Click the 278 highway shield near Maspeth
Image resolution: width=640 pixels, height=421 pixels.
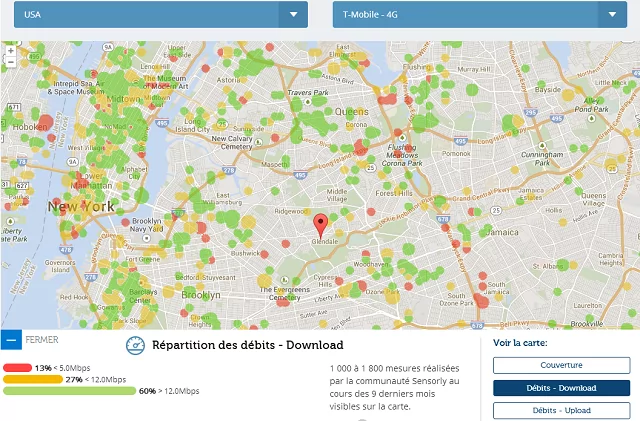tap(230, 171)
